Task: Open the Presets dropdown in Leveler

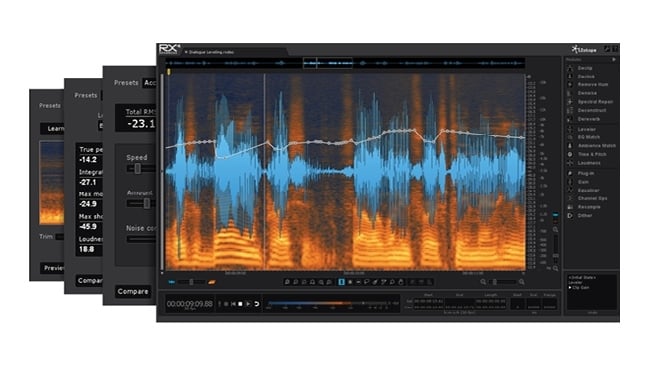Action: (x=150, y=83)
